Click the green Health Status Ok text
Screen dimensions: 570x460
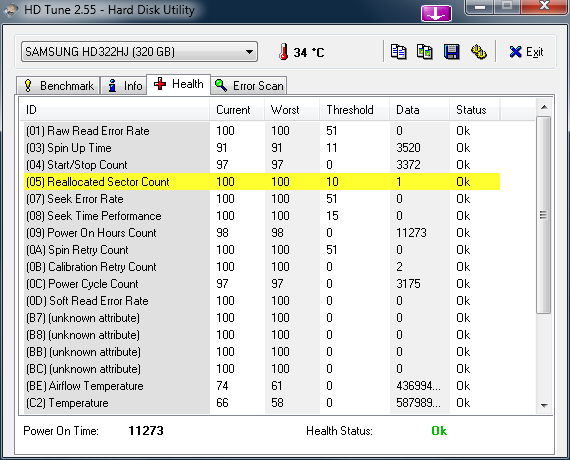[x=439, y=431]
